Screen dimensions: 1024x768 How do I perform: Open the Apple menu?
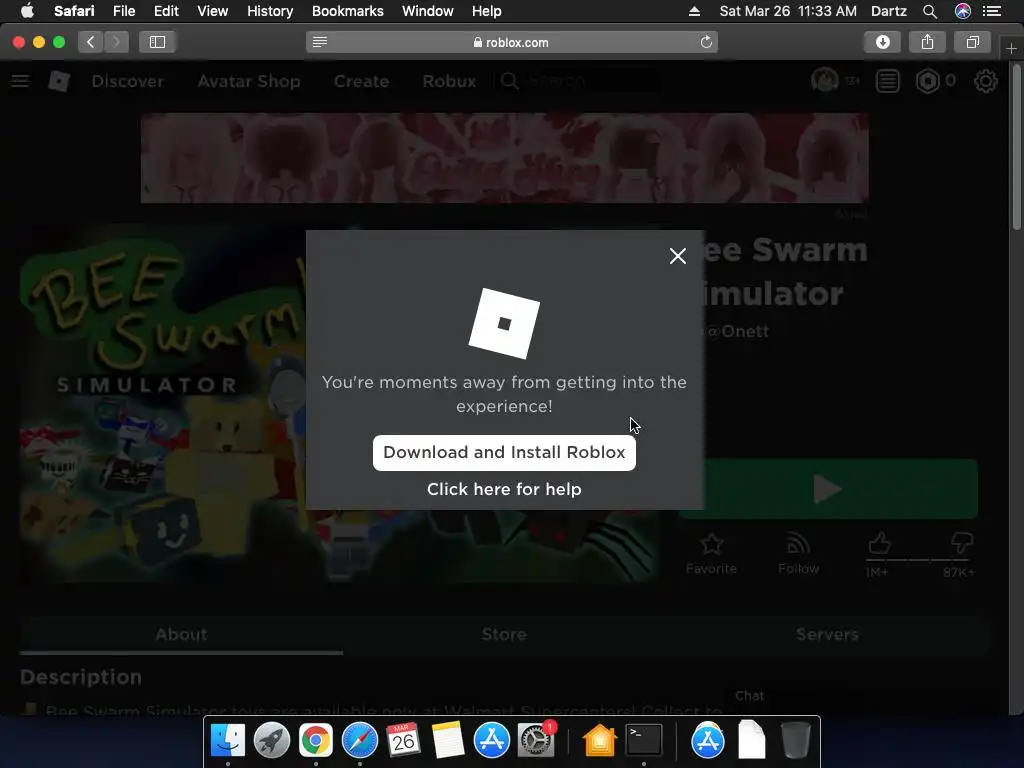click(x=27, y=11)
